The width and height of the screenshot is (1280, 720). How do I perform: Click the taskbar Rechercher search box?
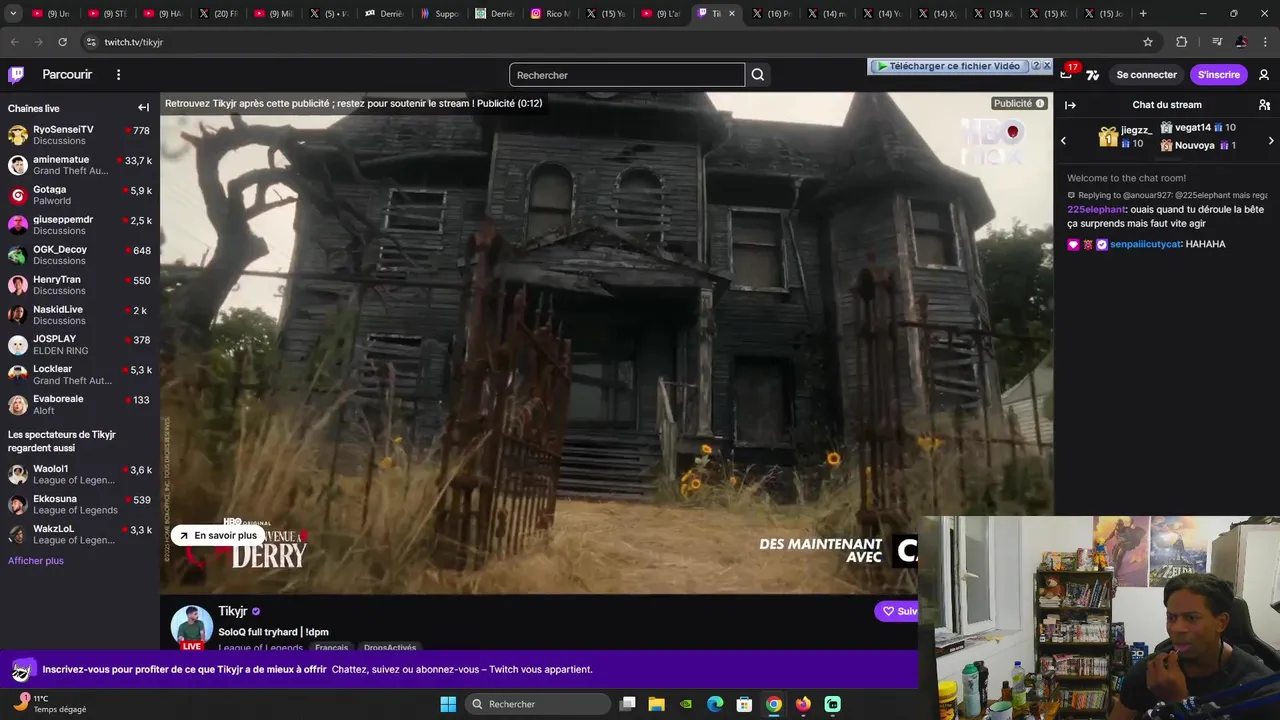538,704
